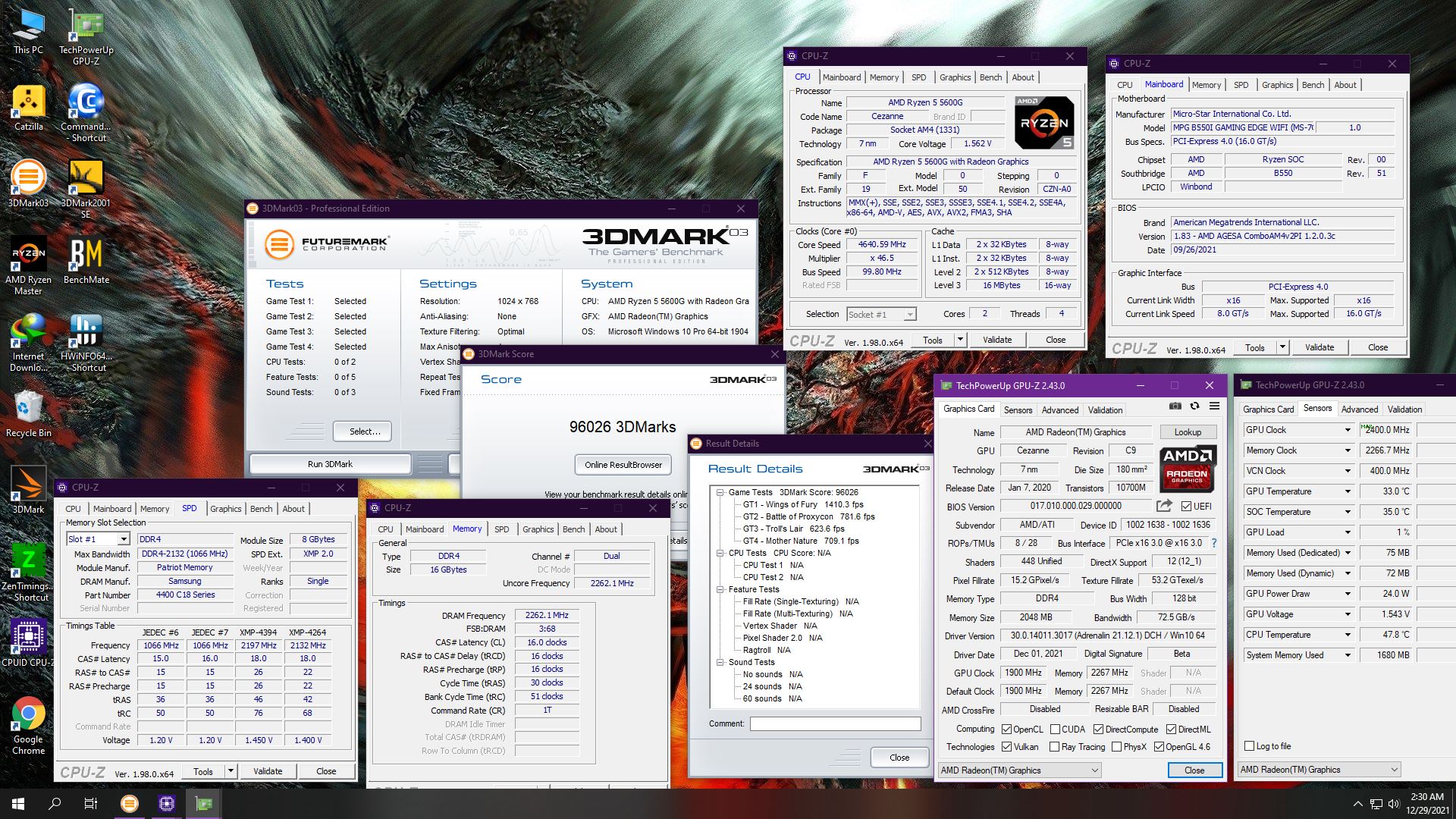Toggle the Vulkan checkbox
1456x819 pixels.
1006,747
